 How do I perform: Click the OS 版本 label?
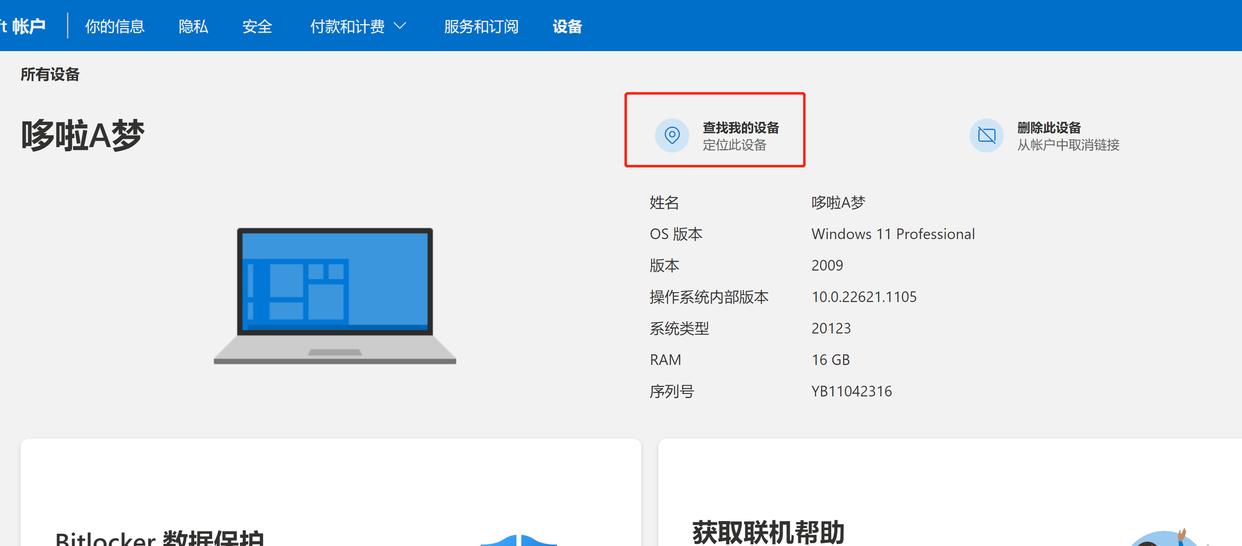coord(676,234)
